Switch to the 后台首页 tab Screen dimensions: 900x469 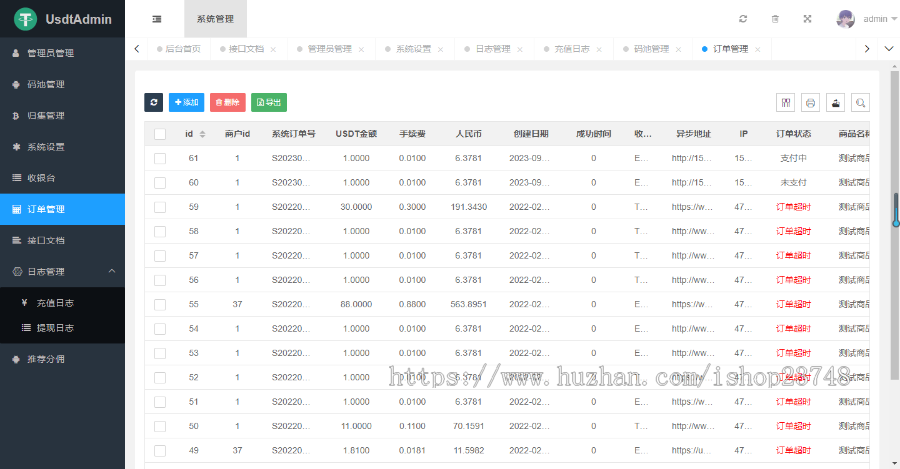click(179, 49)
